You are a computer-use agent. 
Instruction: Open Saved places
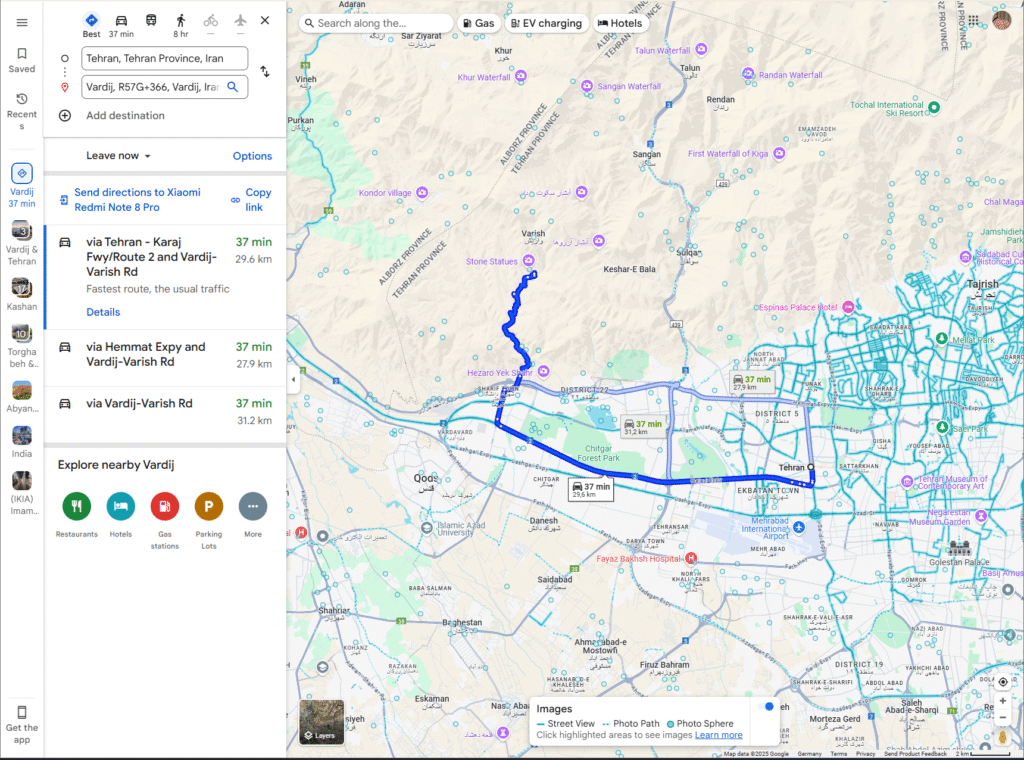pyautogui.click(x=22, y=60)
